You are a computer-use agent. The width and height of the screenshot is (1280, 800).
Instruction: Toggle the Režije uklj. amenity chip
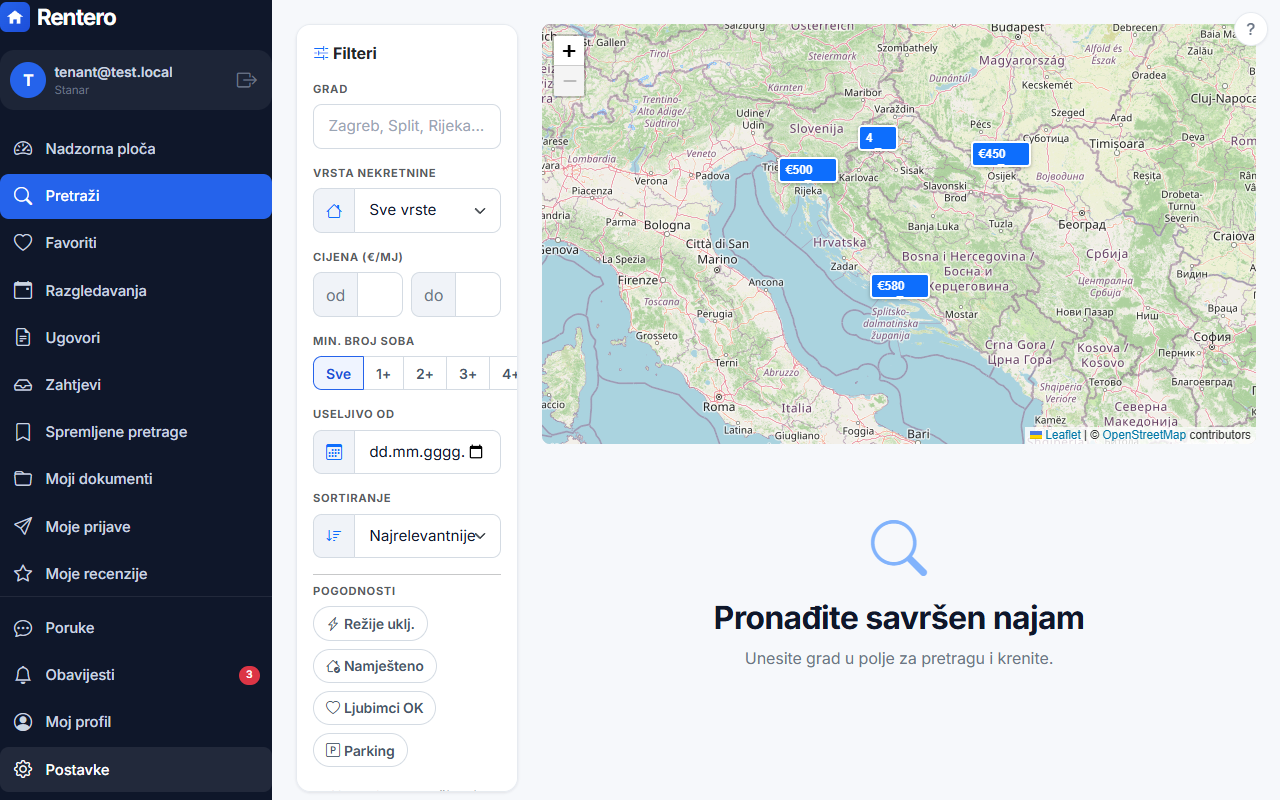(x=370, y=624)
